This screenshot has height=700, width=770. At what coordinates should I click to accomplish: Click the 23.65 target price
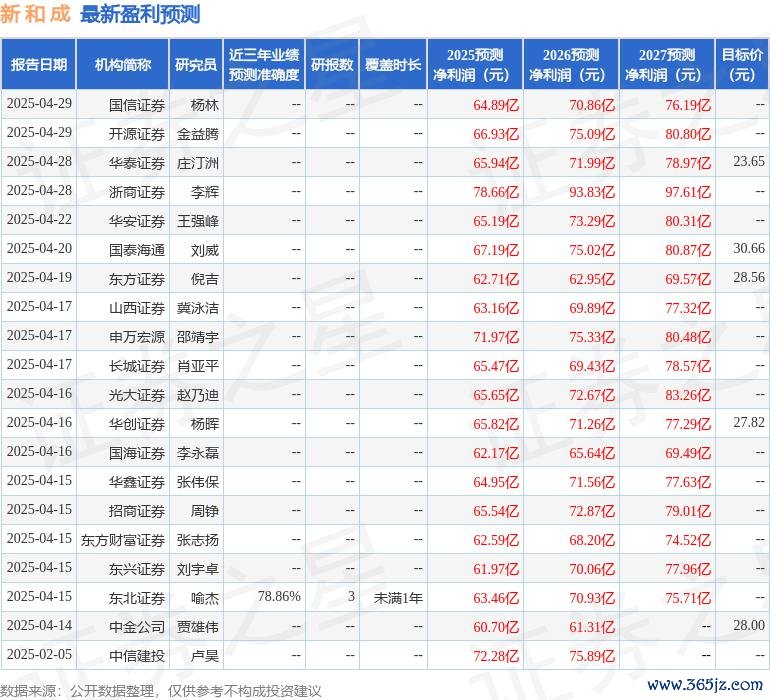(x=749, y=161)
